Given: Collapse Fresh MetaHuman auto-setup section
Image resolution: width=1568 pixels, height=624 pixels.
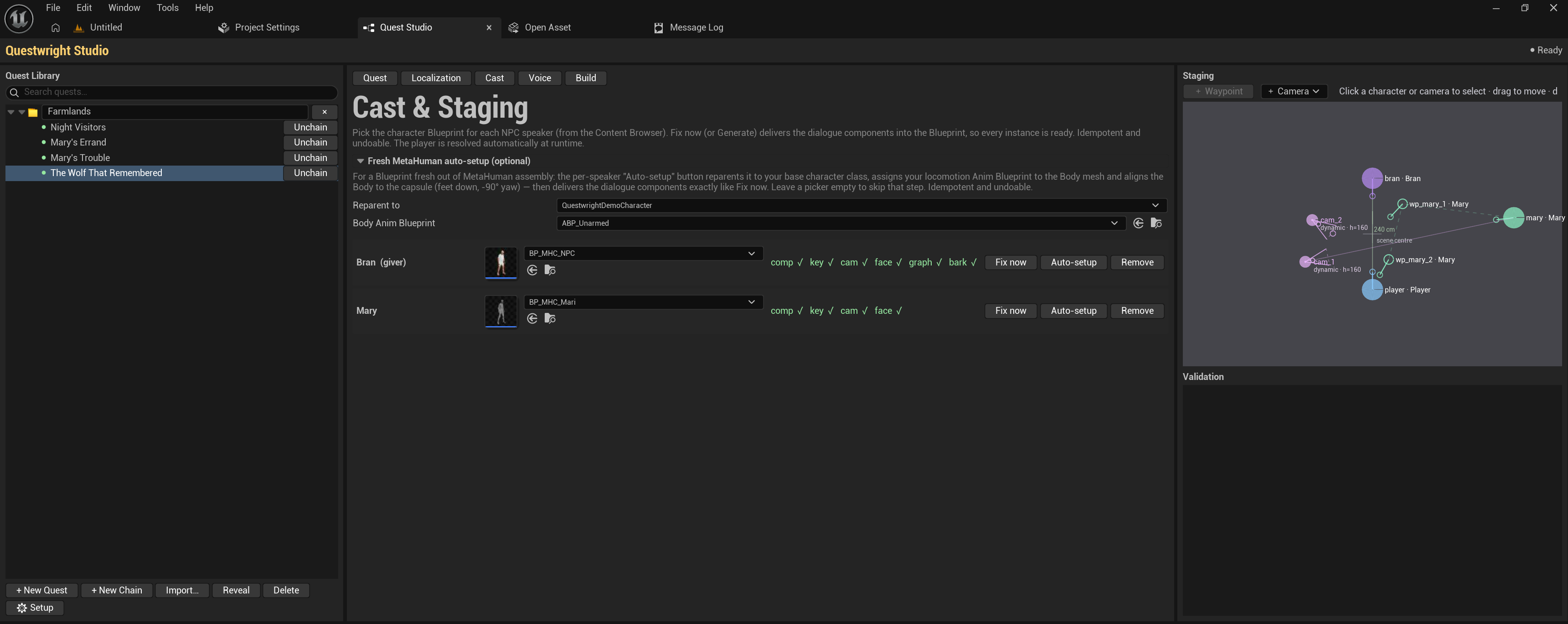Looking at the screenshot, I should pyautogui.click(x=361, y=161).
